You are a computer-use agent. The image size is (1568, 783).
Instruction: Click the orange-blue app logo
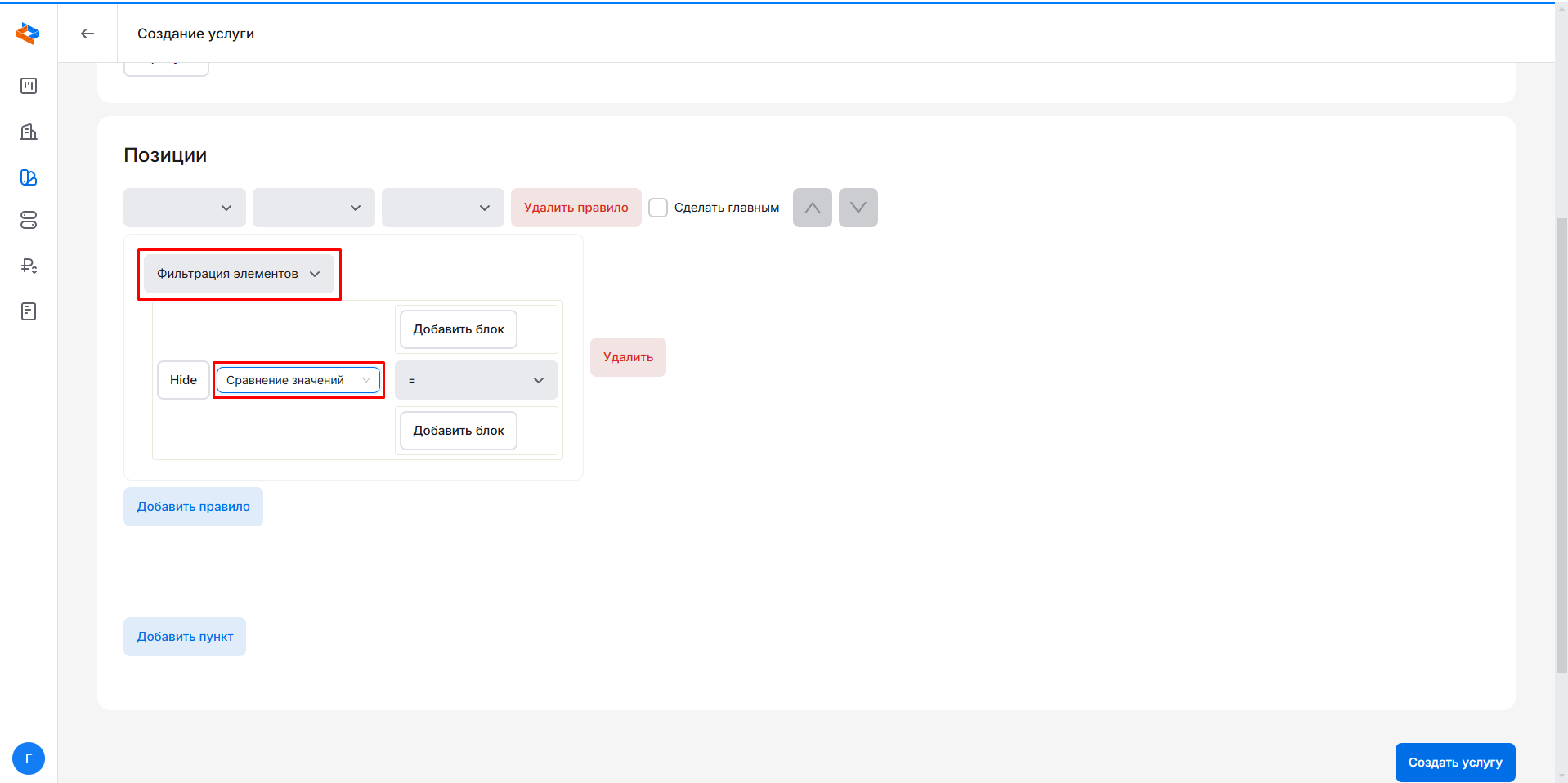pyautogui.click(x=28, y=34)
